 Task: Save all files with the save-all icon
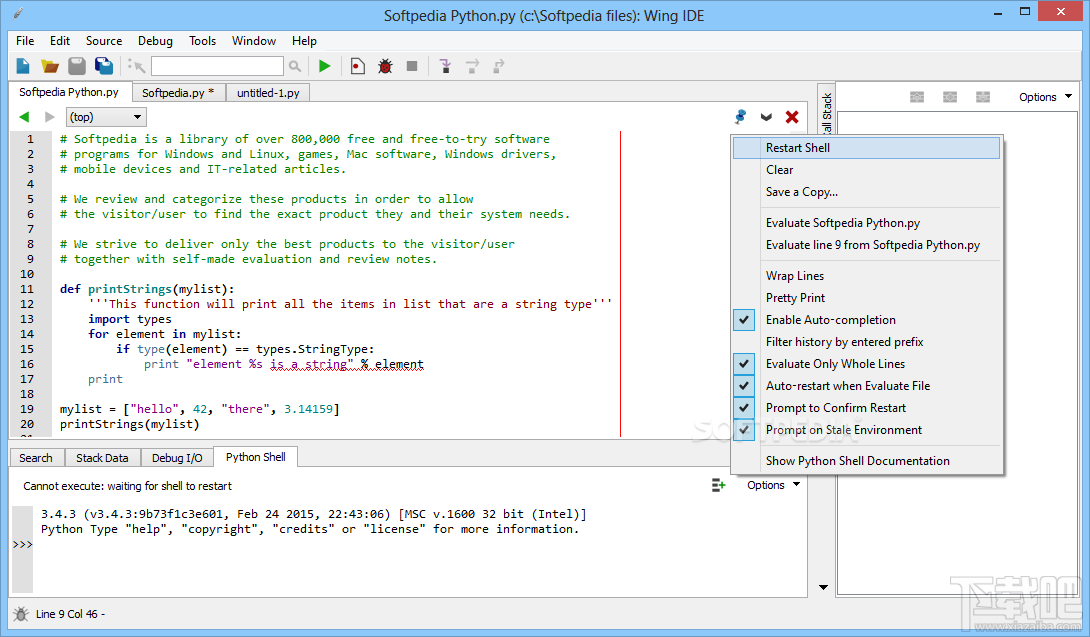tap(105, 65)
